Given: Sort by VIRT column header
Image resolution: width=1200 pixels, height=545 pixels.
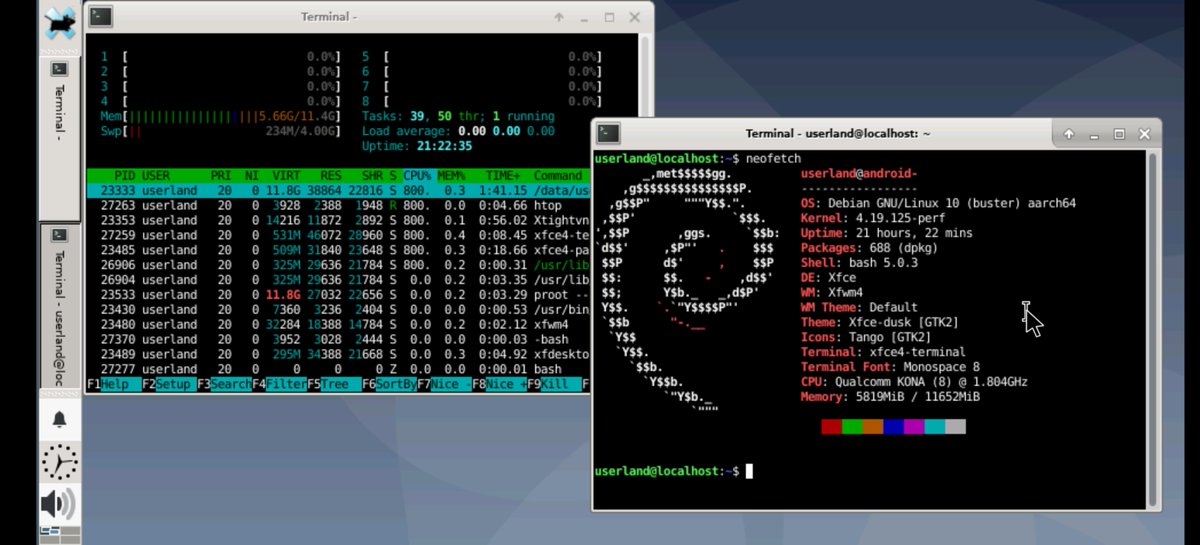Looking at the screenshot, I should click(x=286, y=175).
